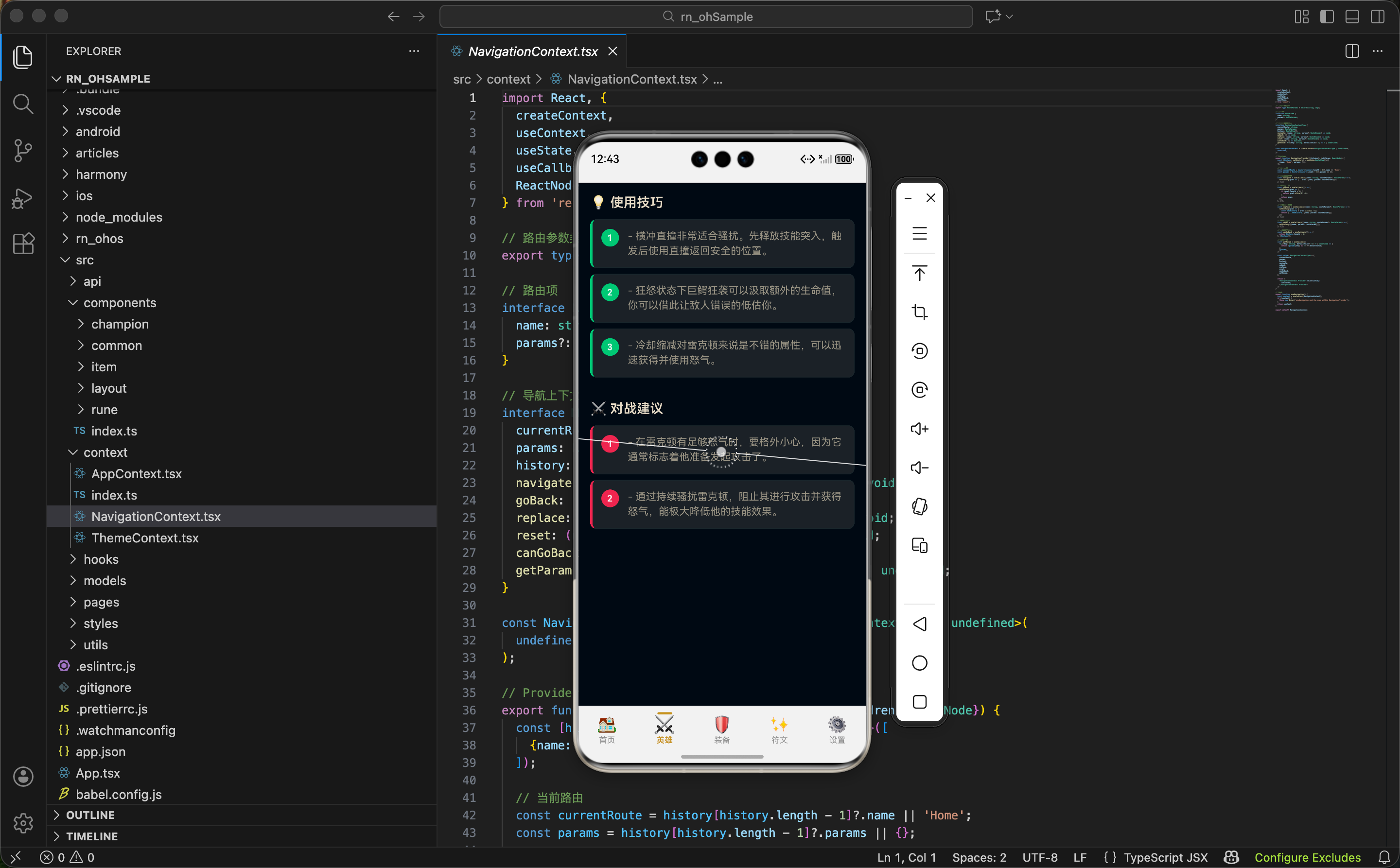Toggle the primary side bar visibility
The height and width of the screenshot is (868, 1400).
tap(1327, 17)
